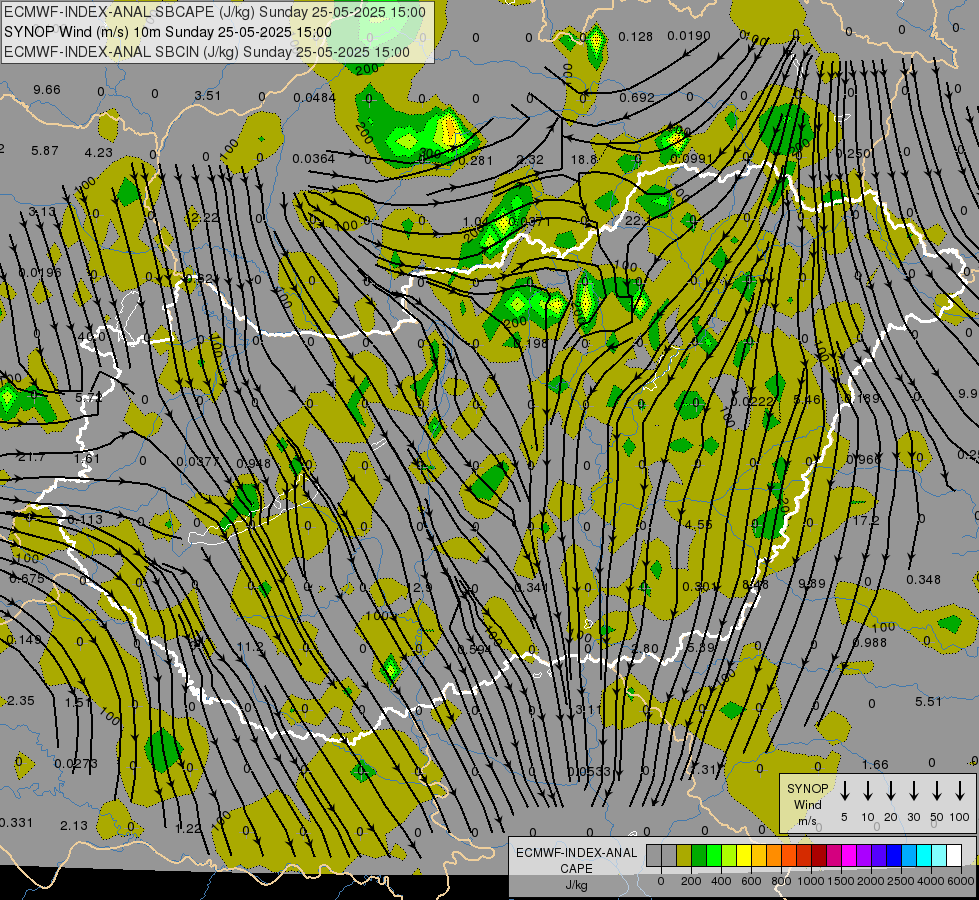Screen dimensions: 979x900
Task: Pick the bright magenta CAPE legend swatch
Action: pos(850,855)
